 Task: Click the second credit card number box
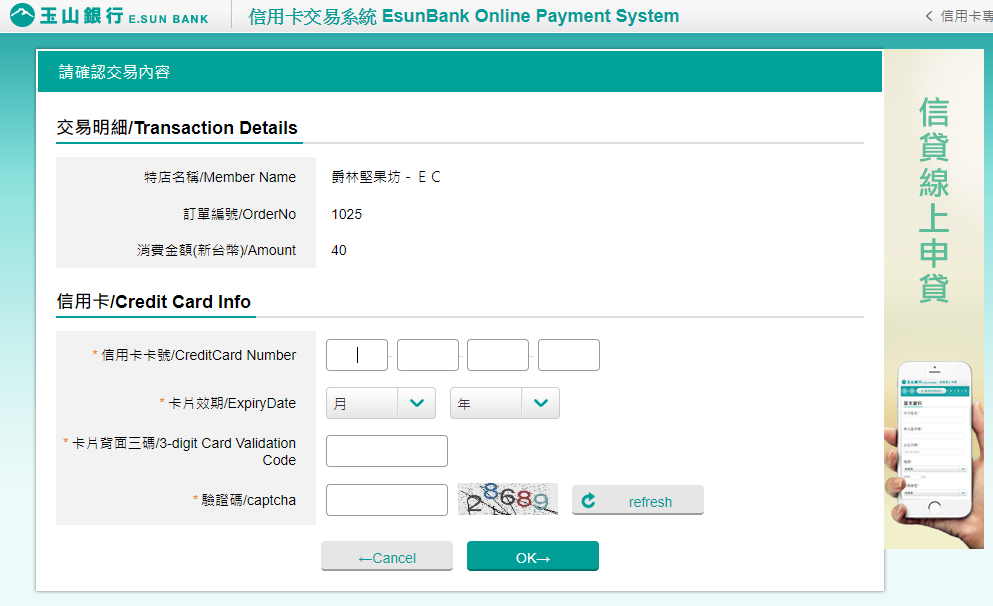[427, 355]
